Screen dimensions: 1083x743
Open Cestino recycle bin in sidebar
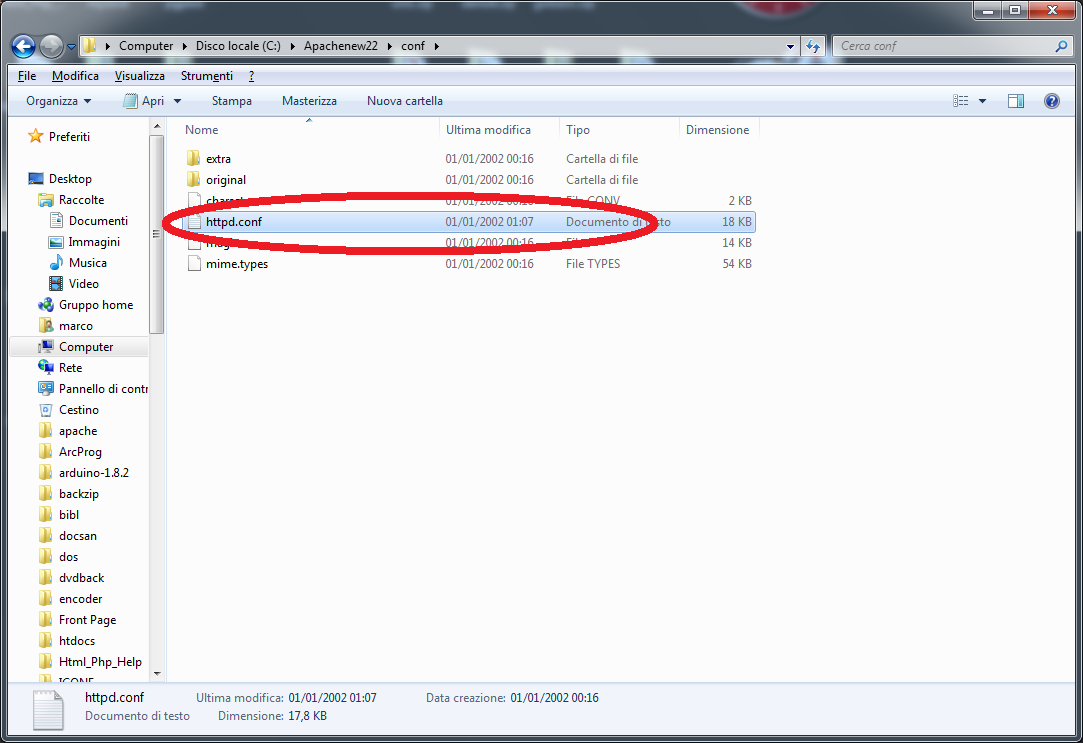click(x=78, y=410)
